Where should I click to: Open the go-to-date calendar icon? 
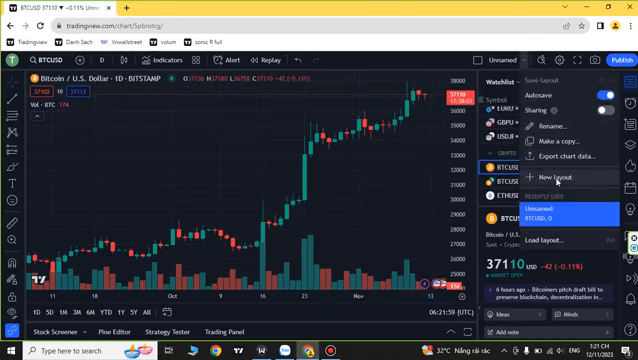[x=167, y=312]
